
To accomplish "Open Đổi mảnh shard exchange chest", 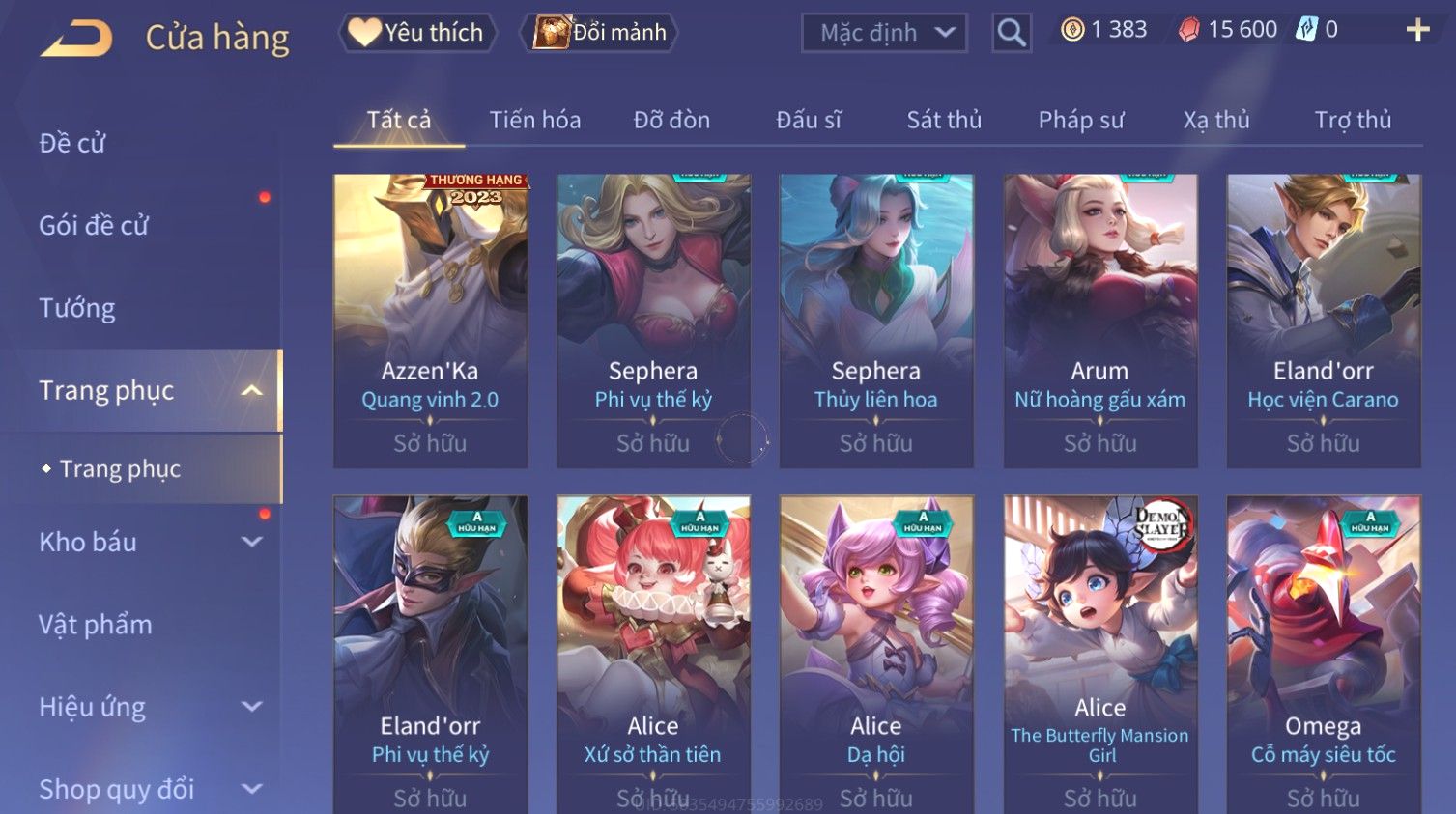I will 599,33.
